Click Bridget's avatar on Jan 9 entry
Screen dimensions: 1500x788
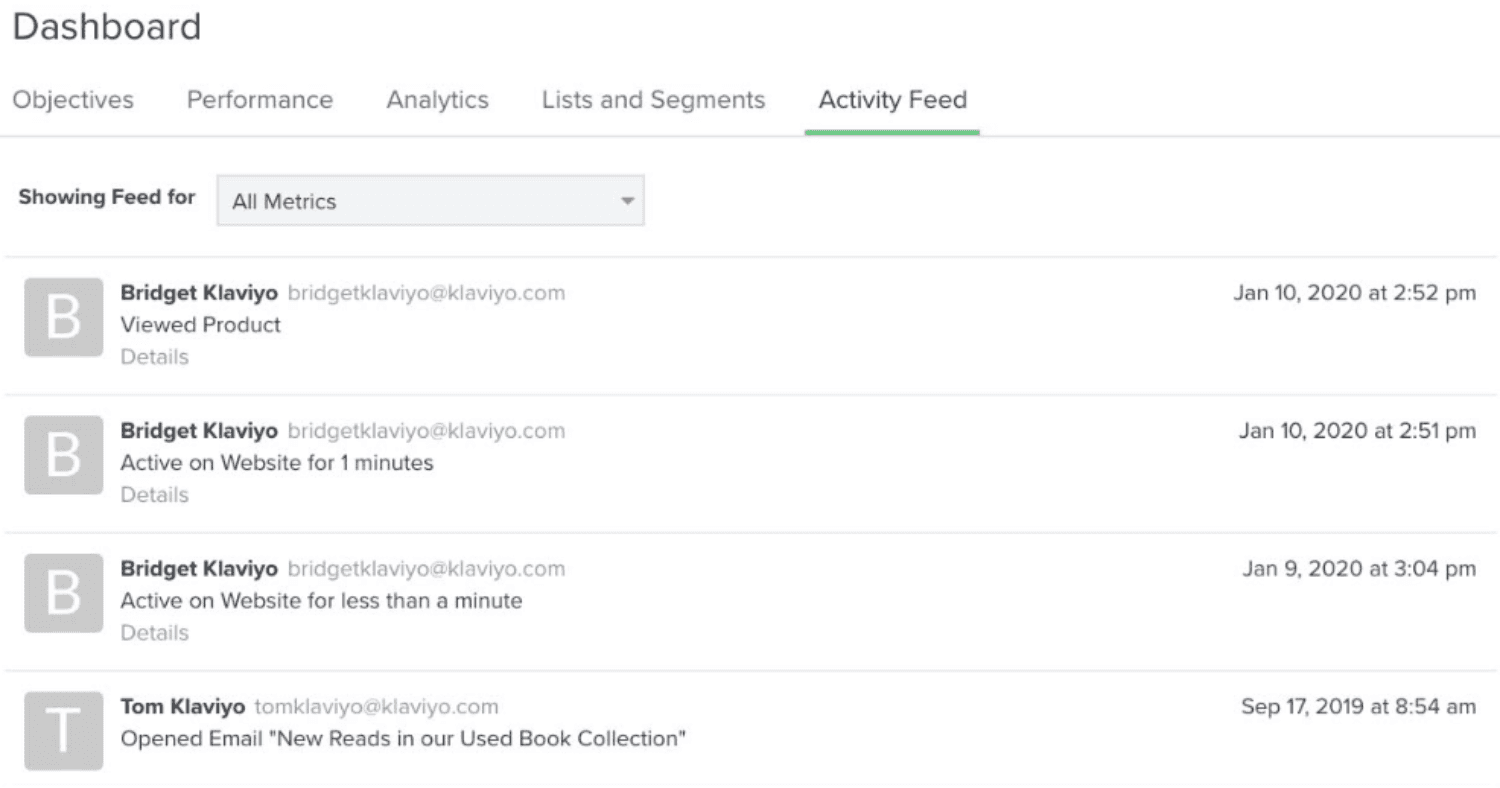click(63, 593)
